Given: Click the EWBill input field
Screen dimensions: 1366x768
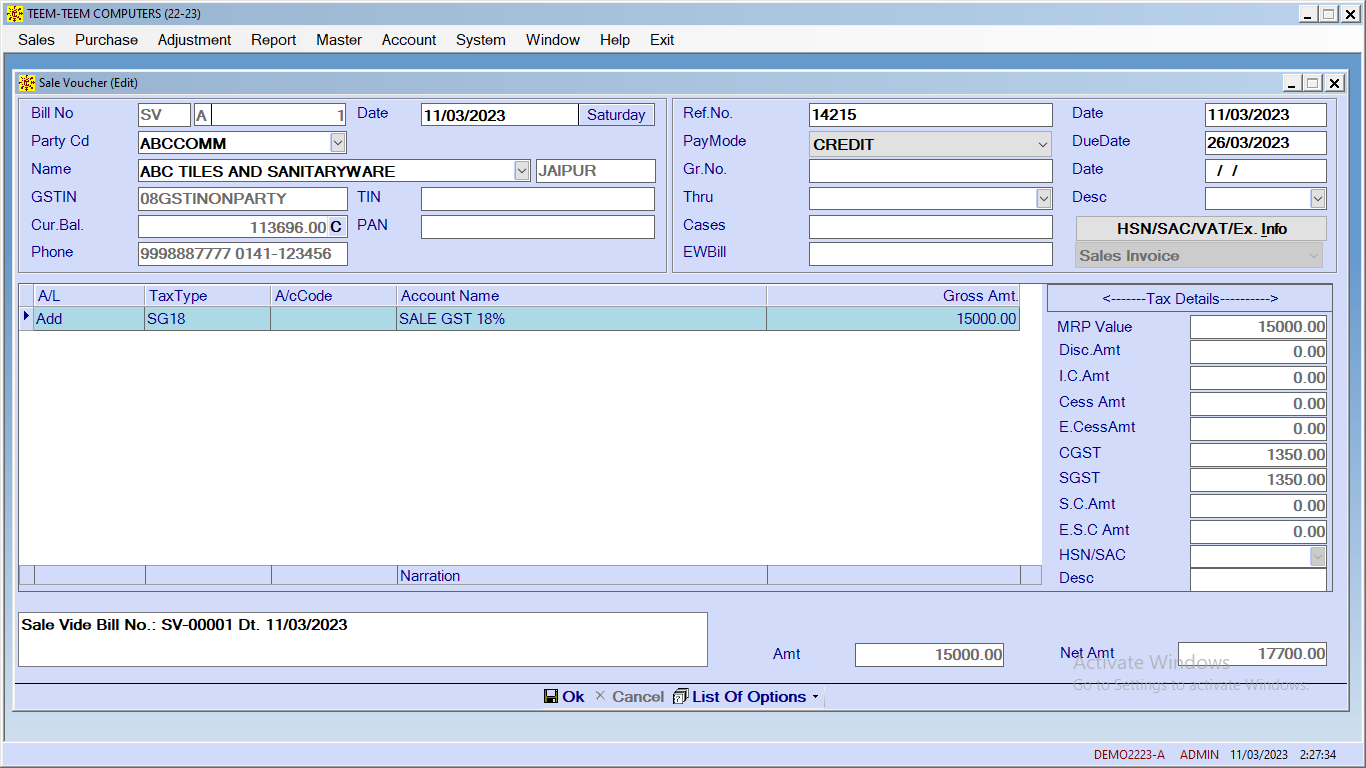Looking at the screenshot, I should (x=931, y=254).
